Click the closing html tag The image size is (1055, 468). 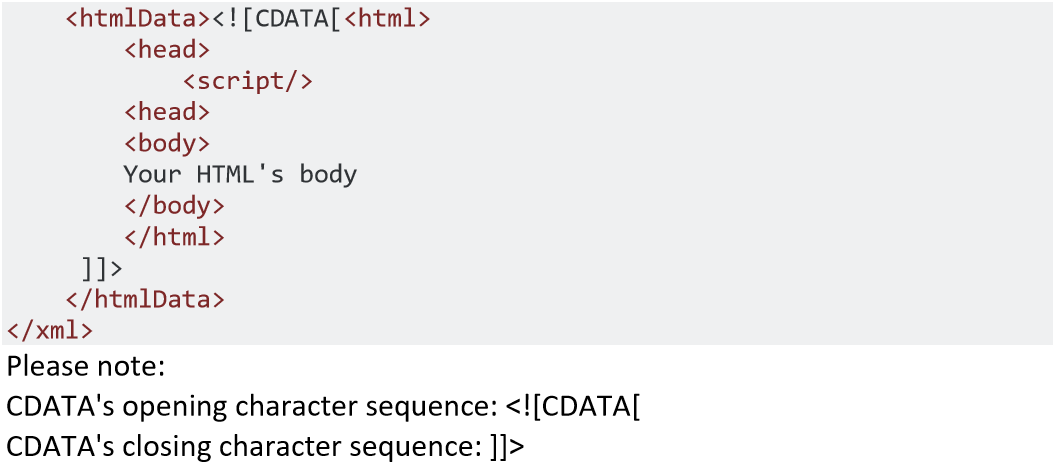(175, 237)
